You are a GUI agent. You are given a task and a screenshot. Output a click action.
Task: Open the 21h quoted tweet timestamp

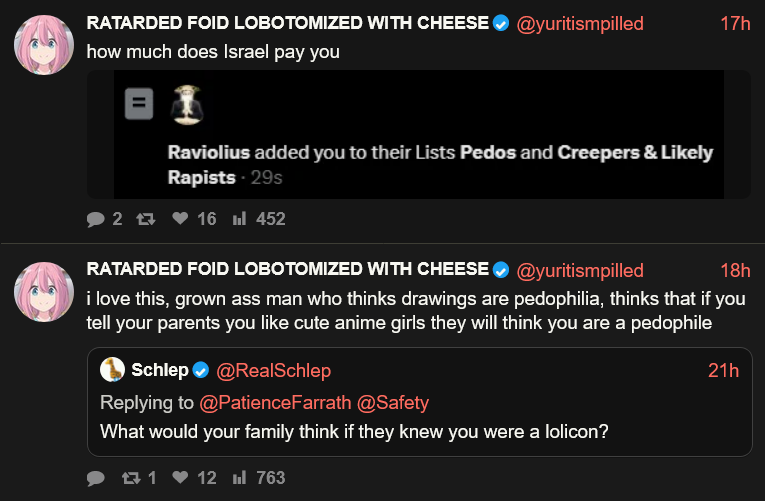[x=723, y=371]
